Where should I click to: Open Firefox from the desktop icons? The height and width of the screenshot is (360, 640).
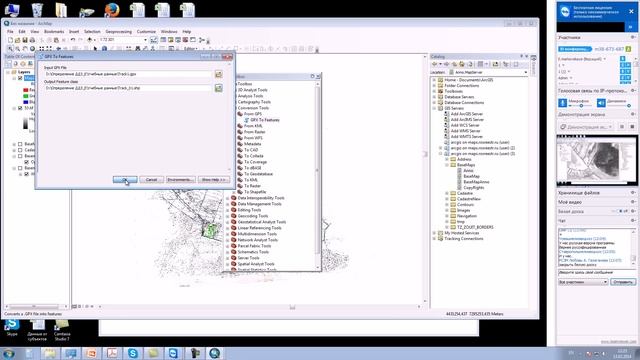pyautogui.click(x=112, y=9)
